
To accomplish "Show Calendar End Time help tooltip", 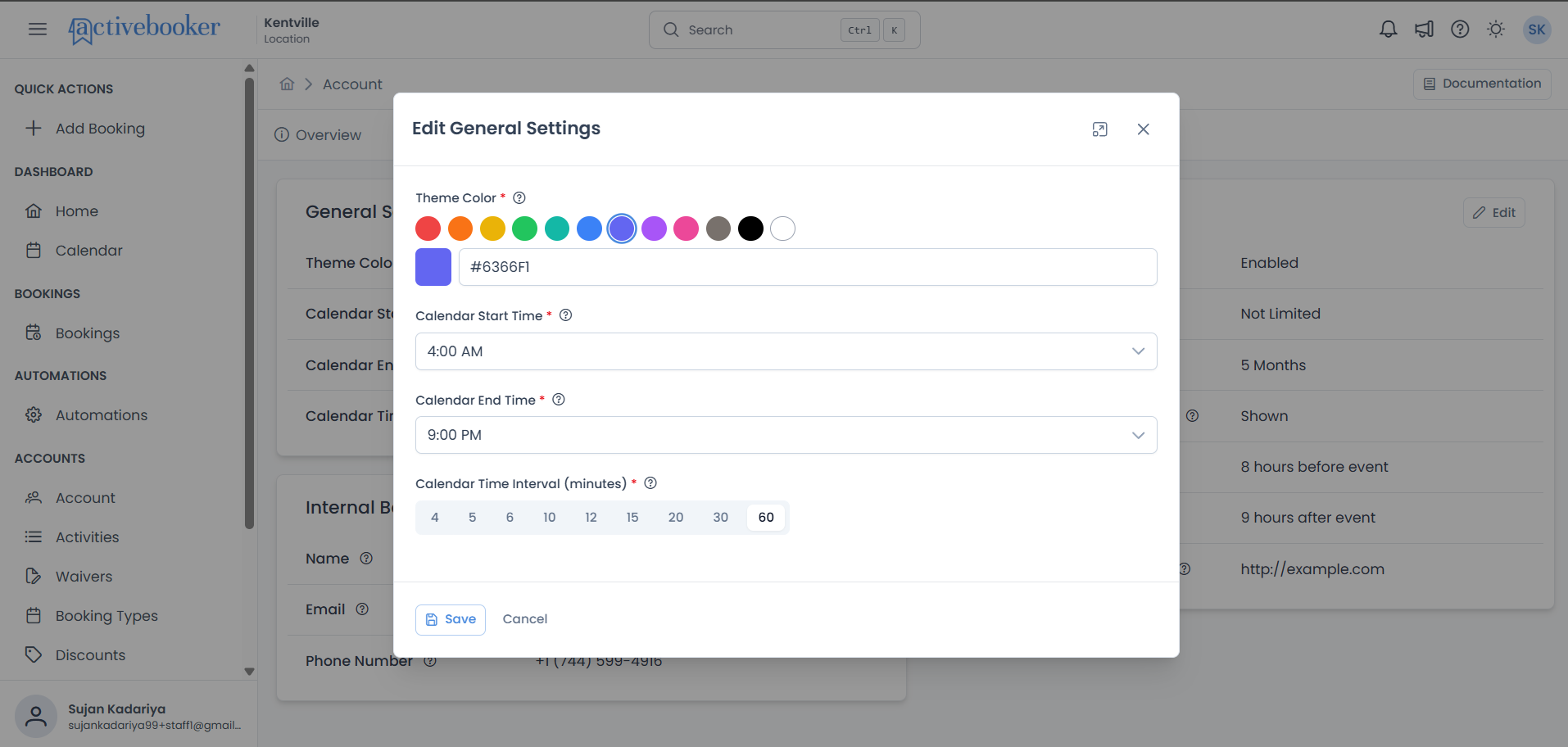I will [x=559, y=400].
